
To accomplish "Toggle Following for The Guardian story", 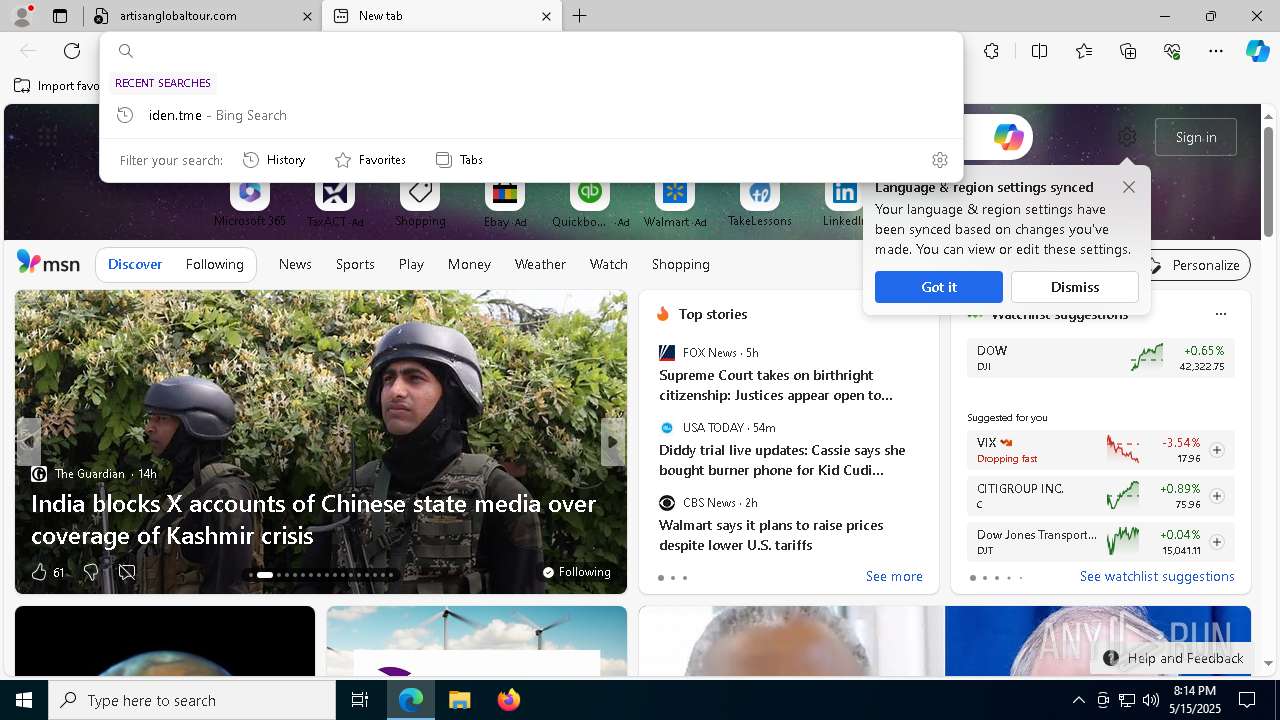I will pos(577,572).
